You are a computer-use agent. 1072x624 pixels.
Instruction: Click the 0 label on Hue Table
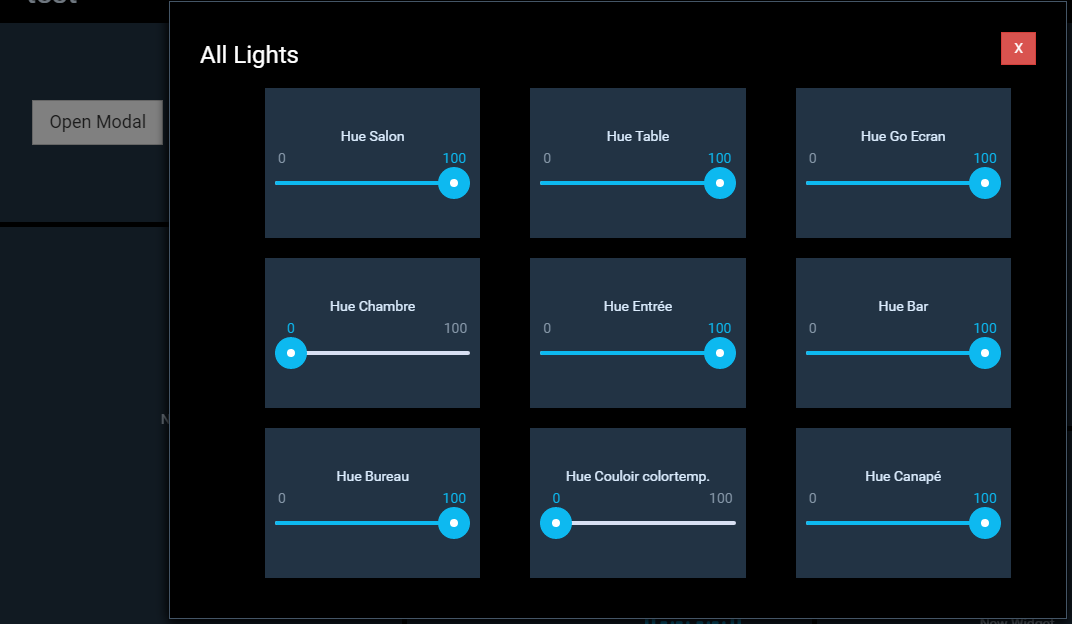coord(547,158)
